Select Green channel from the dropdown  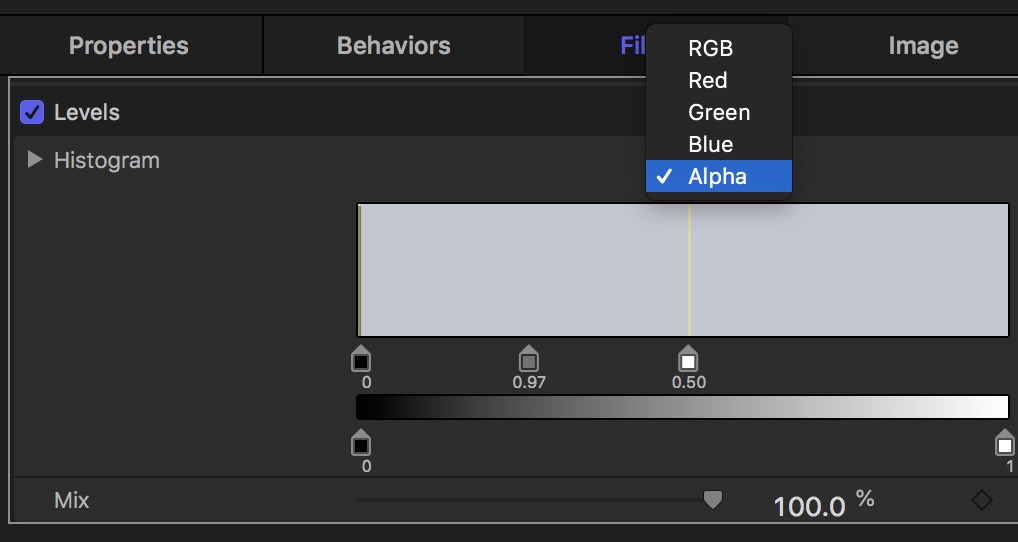pos(719,112)
